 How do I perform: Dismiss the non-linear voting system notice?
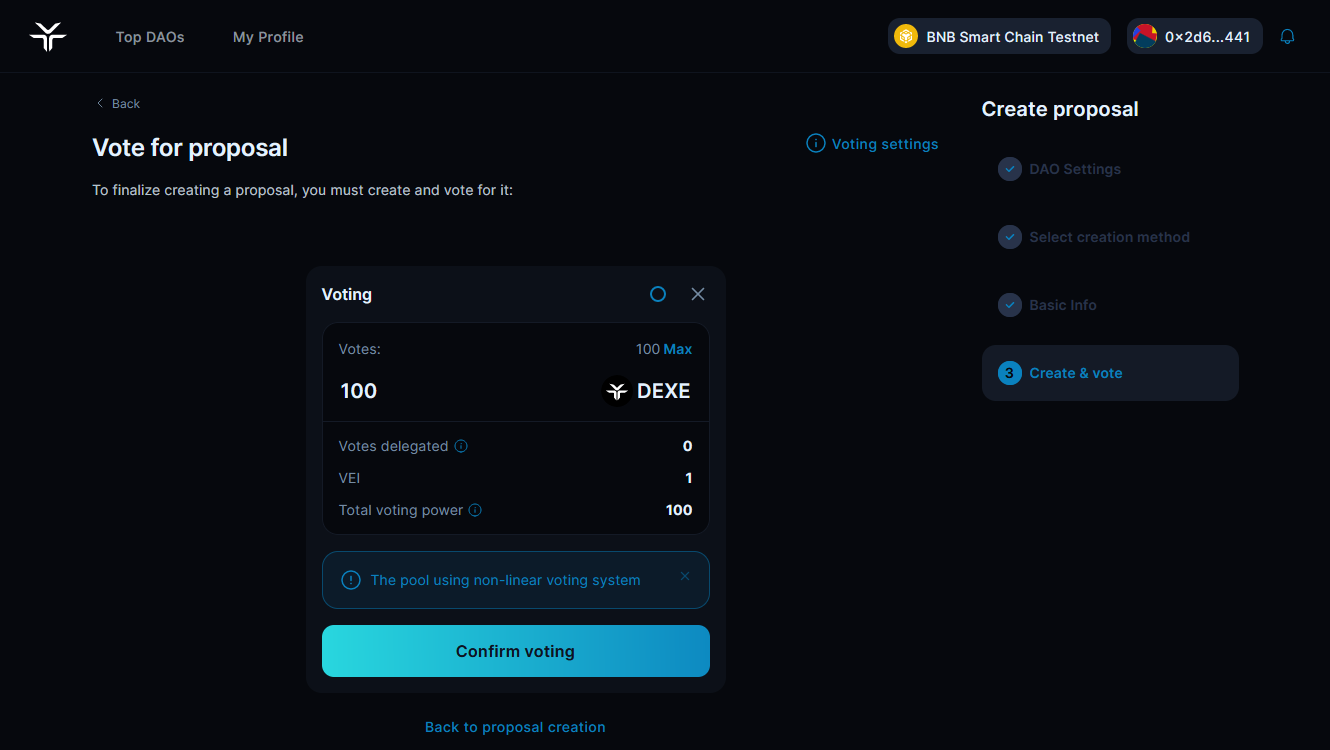click(x=685, y=576)
